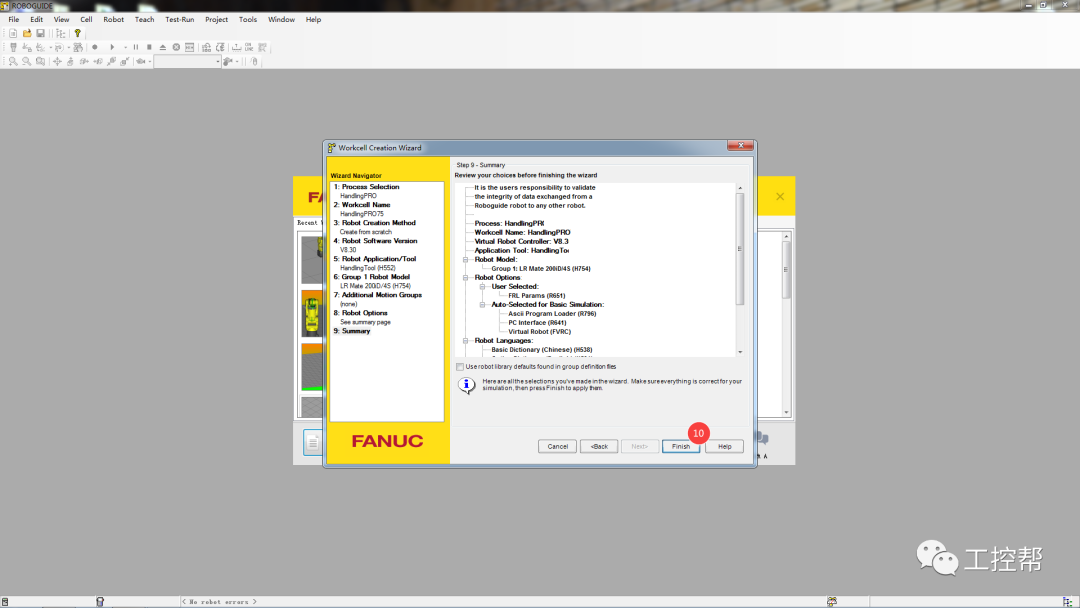Select yellow robot thumbnail in Recent list
The image size is (1080, 608).
coord(312,313)
